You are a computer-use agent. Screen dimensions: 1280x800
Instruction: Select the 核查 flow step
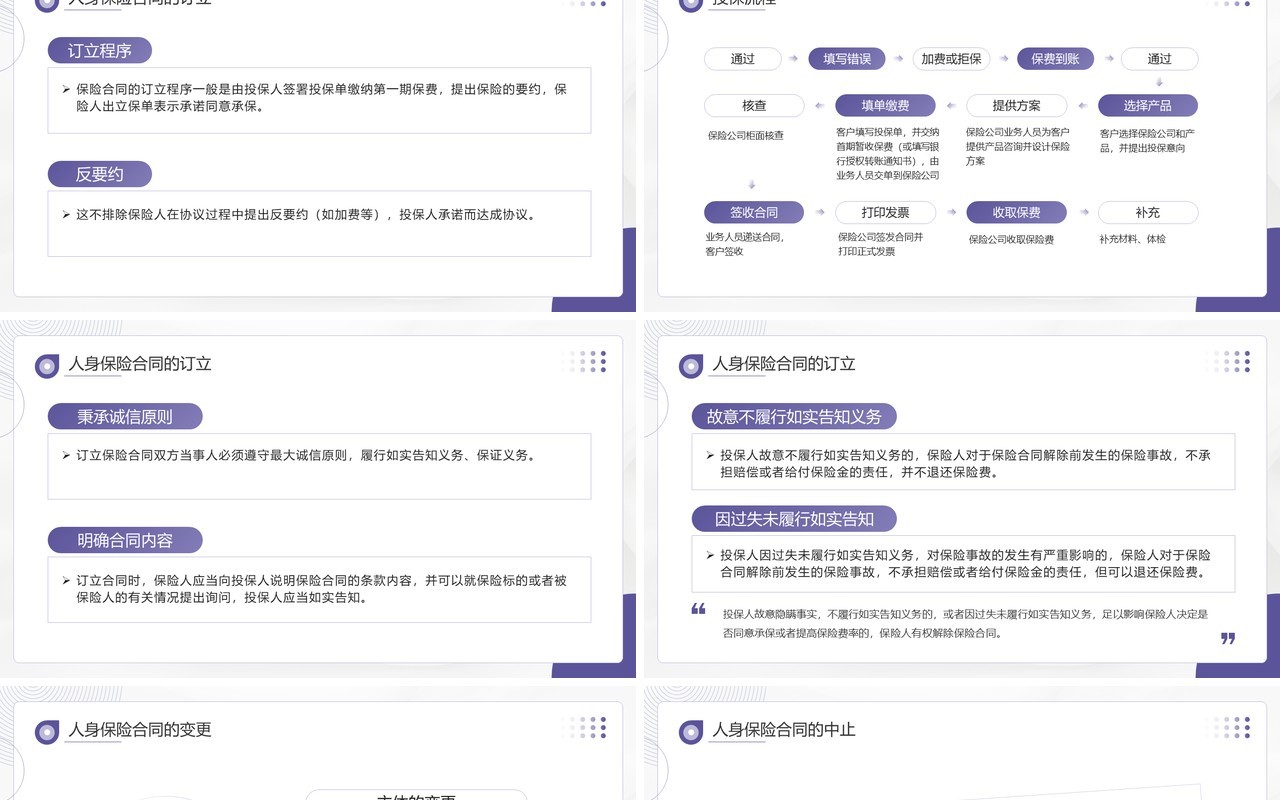pyautogui.click(x=754, y=105)
